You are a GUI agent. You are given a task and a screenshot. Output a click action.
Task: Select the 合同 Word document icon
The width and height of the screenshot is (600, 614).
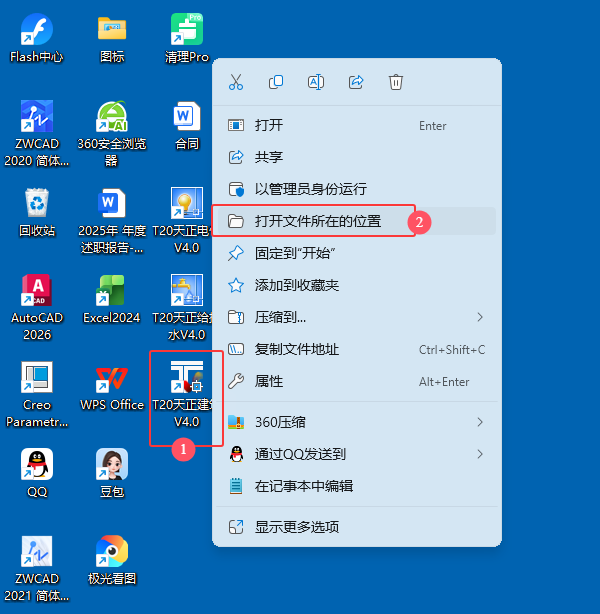point(187,125)
